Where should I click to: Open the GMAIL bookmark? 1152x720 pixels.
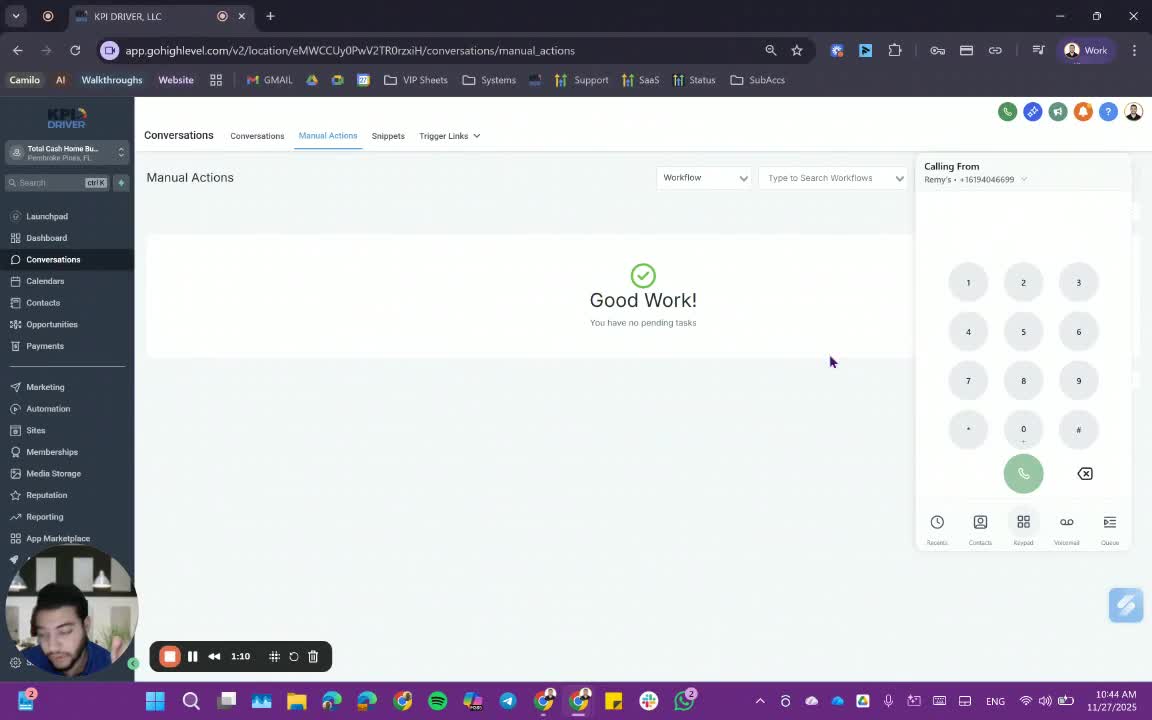coord(270,80)
